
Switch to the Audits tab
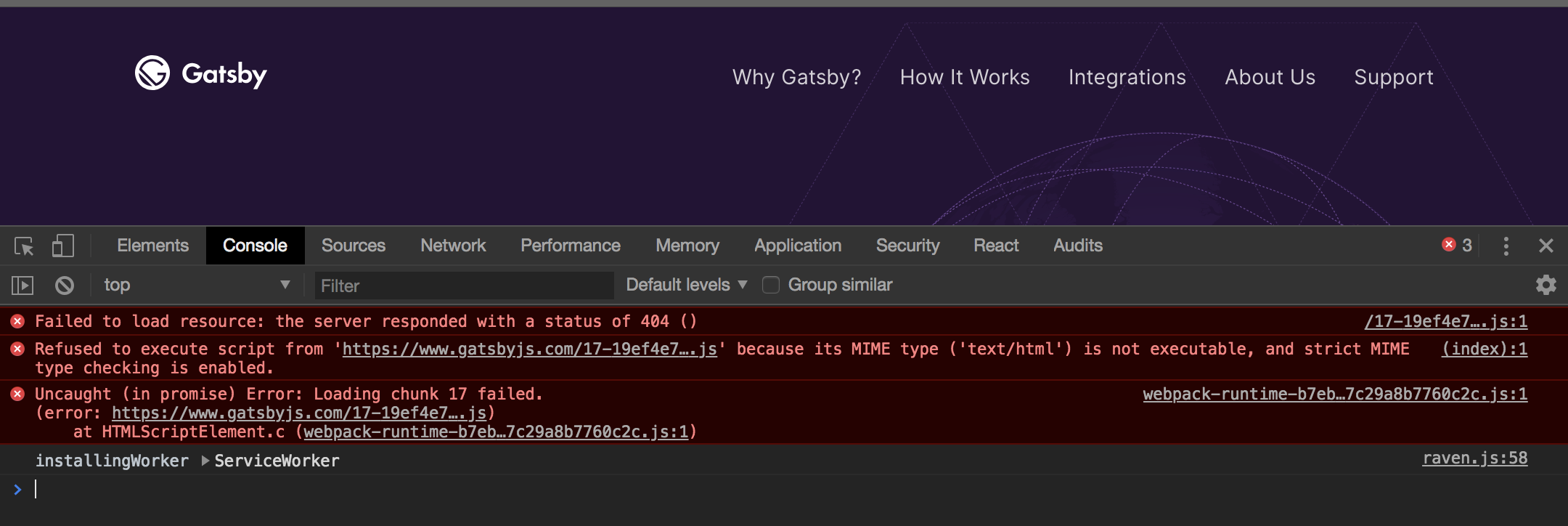[1078, 246]
